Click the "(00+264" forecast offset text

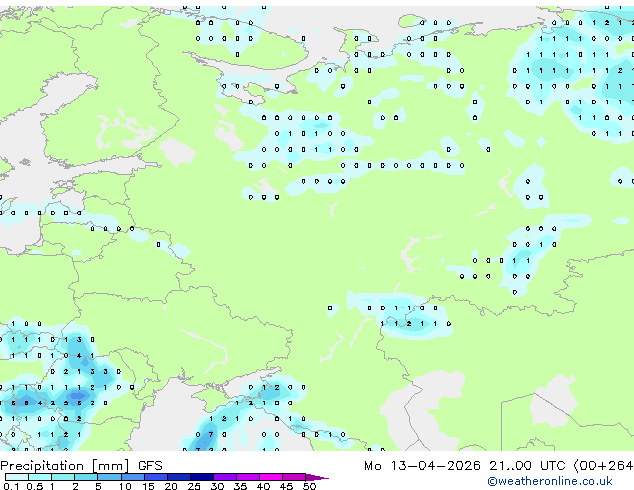(603, 466)
